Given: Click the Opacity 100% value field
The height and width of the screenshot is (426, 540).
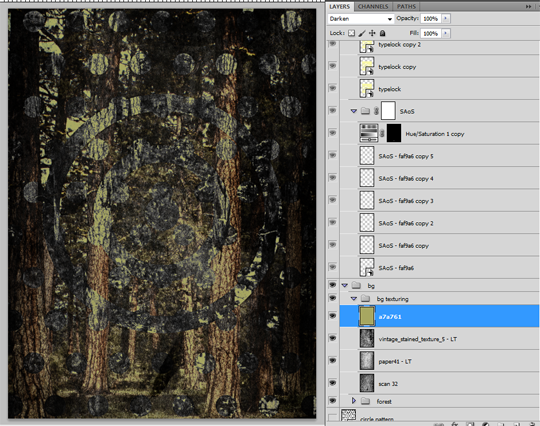Looking at the screenshot, I should (x=430, y=19).
